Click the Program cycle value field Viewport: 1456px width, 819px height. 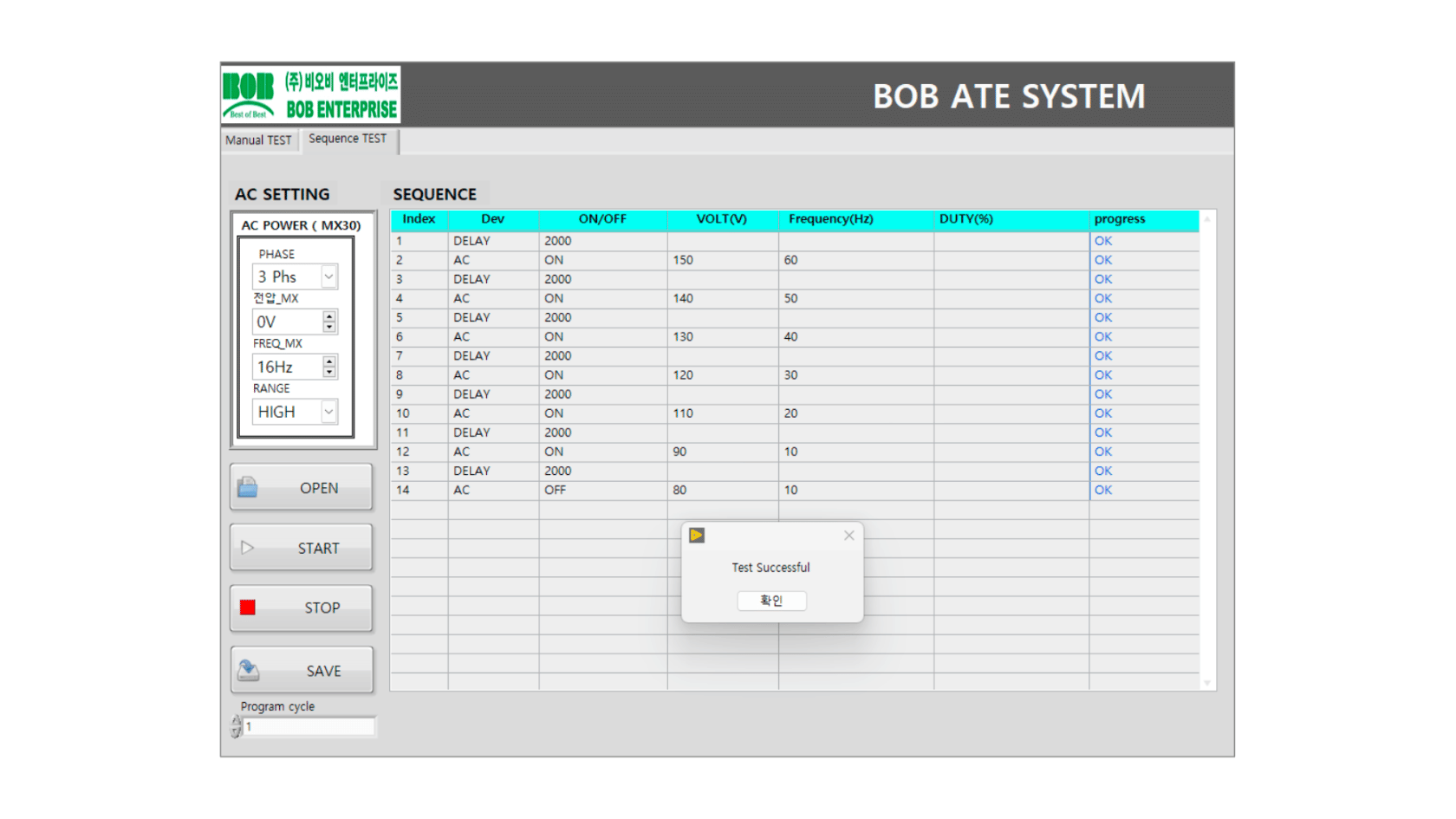(309, 726)
